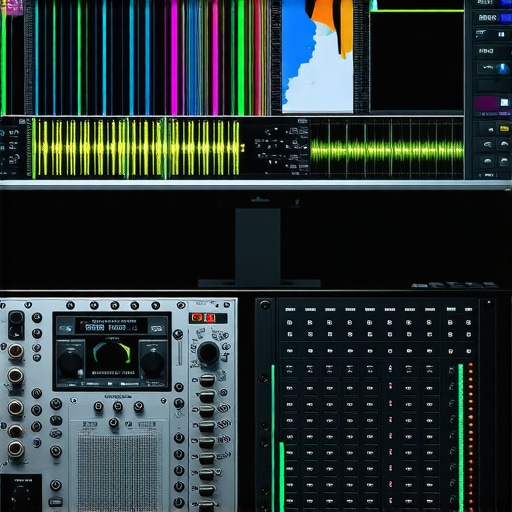The image size is (512, 512).
Task: Click the short green meter at mixer's lower left
Action: click(x=282, y=477)
